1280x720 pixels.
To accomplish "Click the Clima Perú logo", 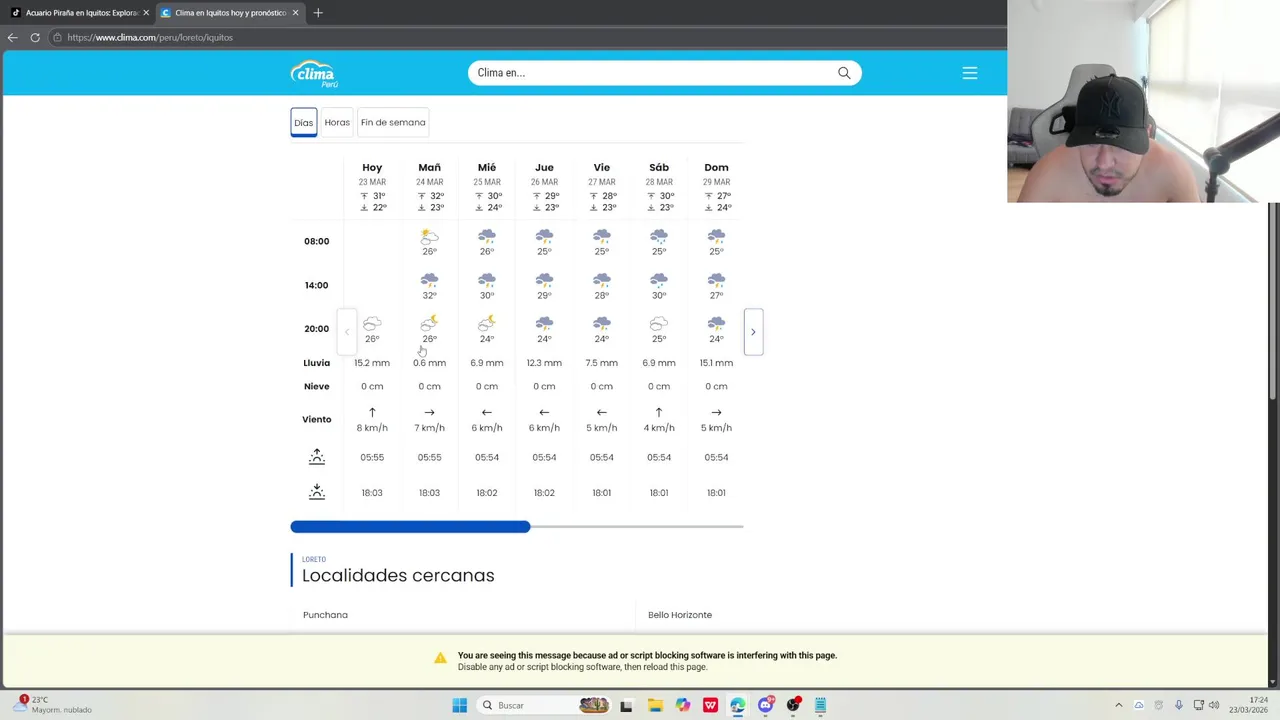I will pos(314,73).
